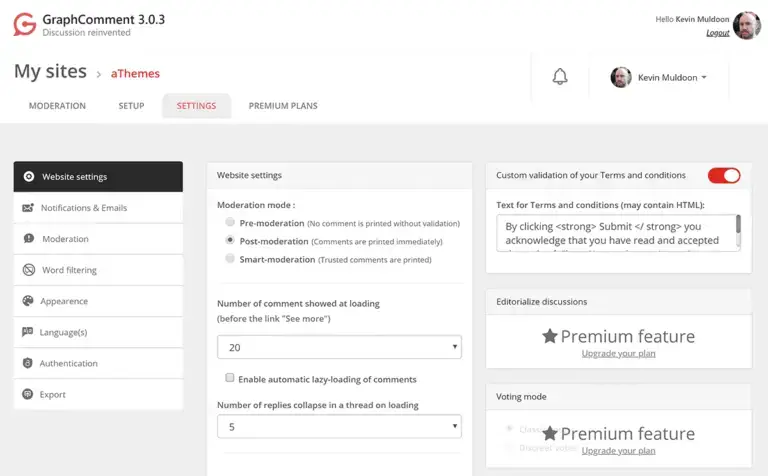
Task: Open Notifications & Emails settings
Action: tap(98, 208)
